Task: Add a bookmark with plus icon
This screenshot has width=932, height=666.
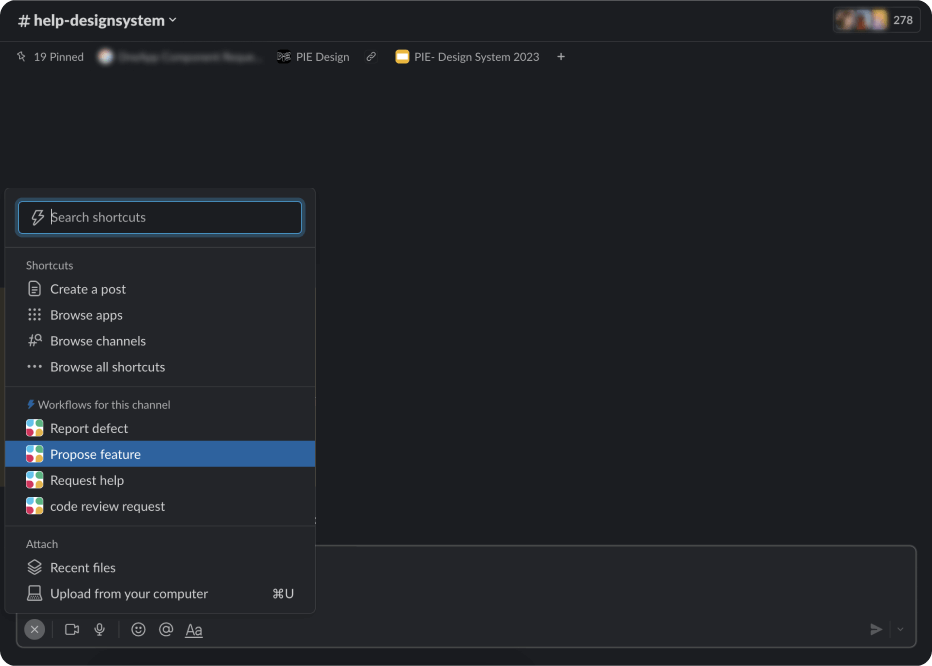Action: 561,57
